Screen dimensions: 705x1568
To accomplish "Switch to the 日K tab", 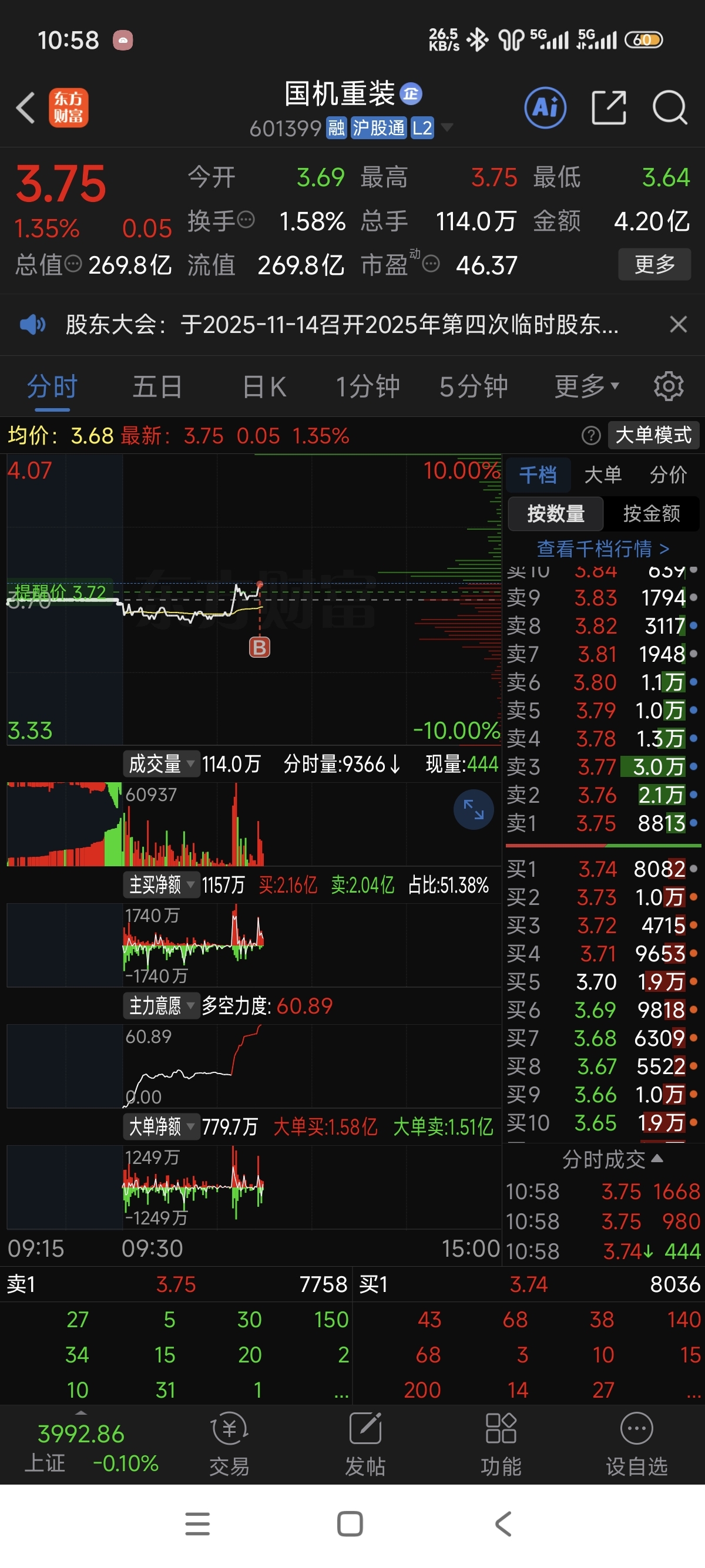I will click(x=264, y=386).
